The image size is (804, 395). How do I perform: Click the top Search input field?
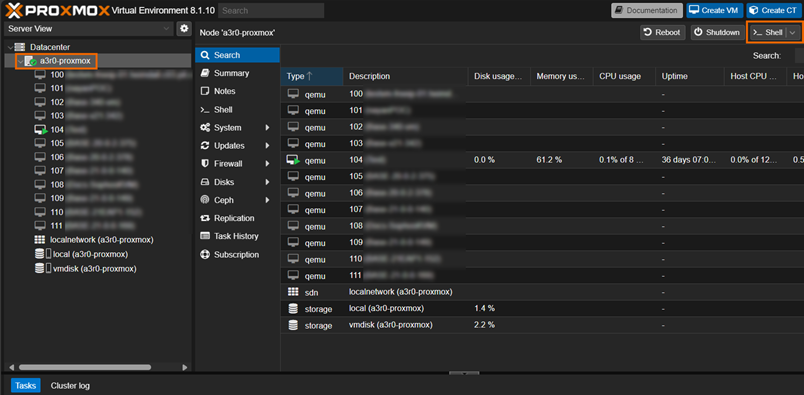click(271, 10)
